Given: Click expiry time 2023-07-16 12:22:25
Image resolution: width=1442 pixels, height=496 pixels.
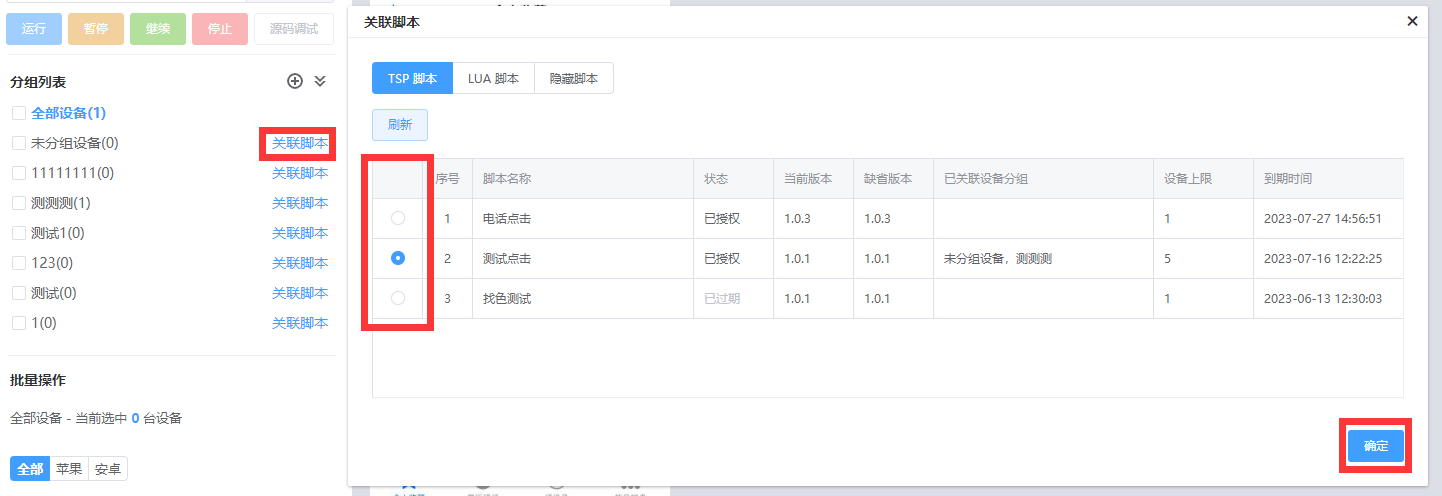Looking at the screenshot, I should pos(1323,258).
